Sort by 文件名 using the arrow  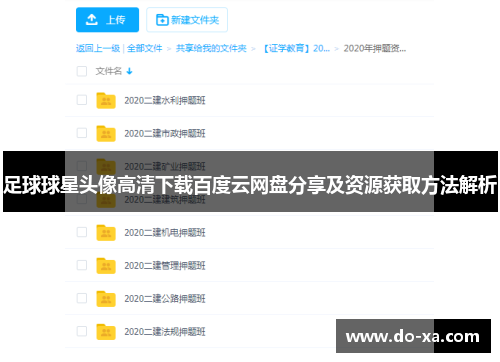[x=129, y=71]
